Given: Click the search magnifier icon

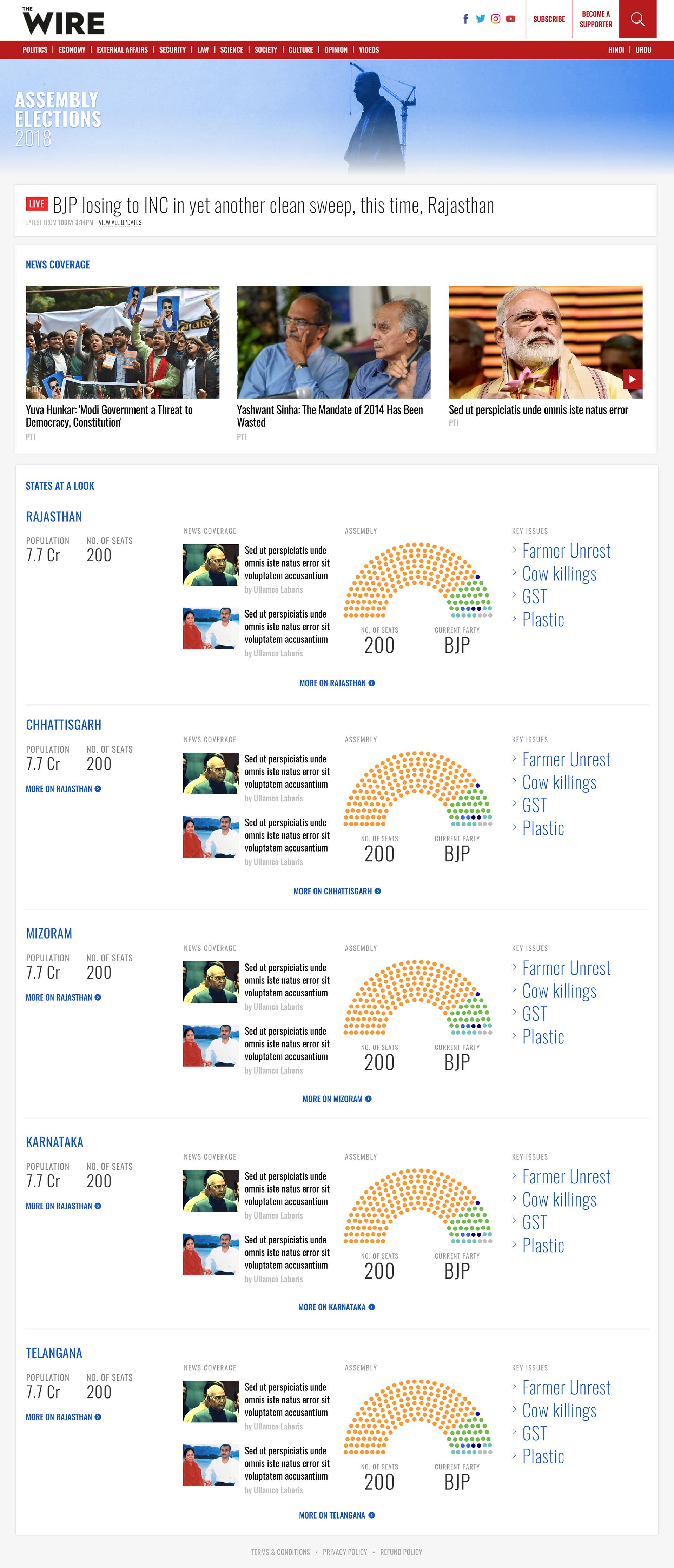Looking at the screenshot, I should (637, 19).
